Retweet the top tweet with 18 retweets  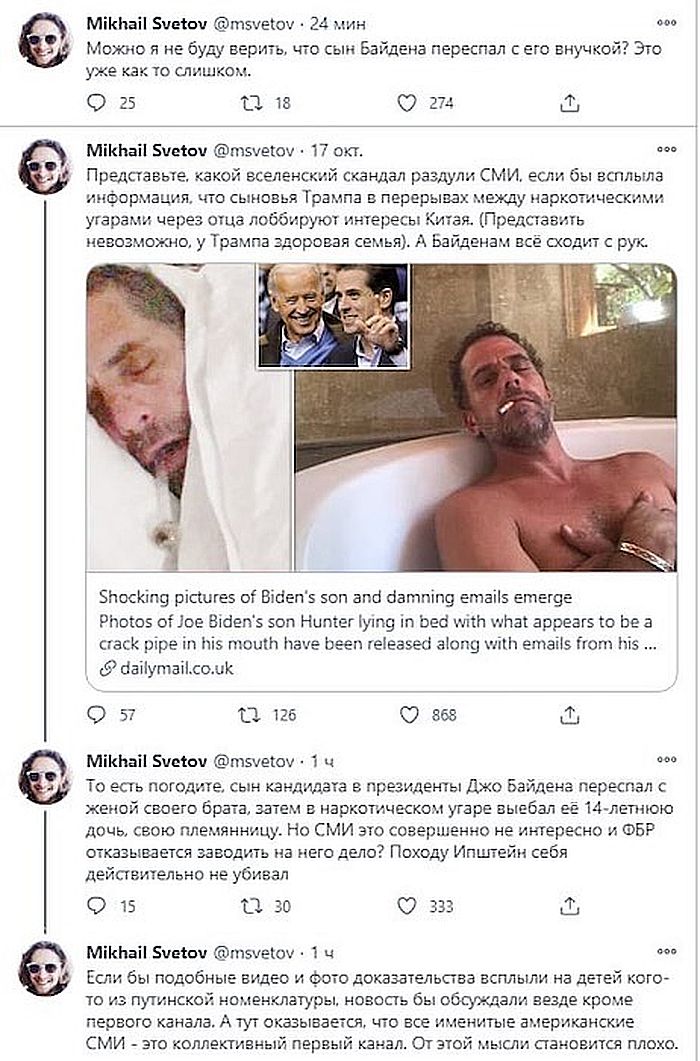coord(254,102)
